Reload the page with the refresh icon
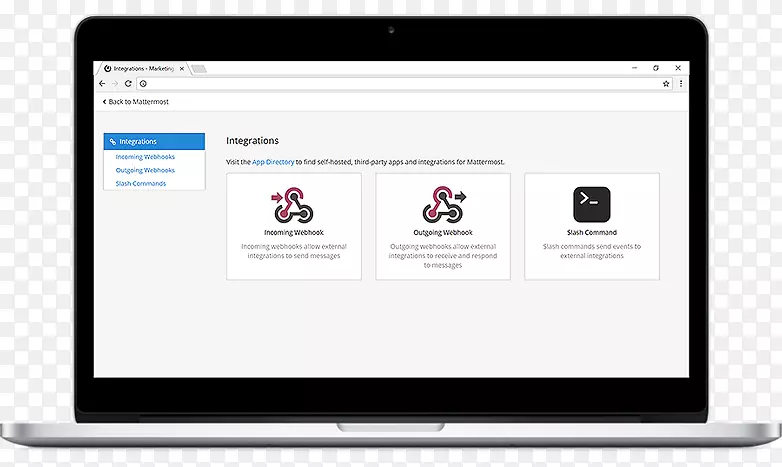This screenshot has width=782, height=467. [x=129, y=84]
